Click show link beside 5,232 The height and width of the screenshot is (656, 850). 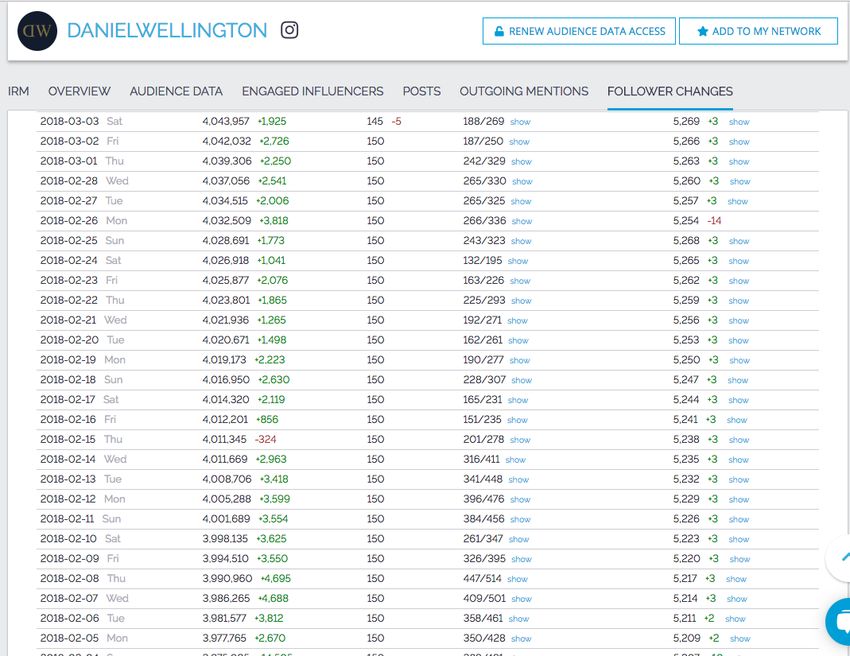[x=739, y=480]
